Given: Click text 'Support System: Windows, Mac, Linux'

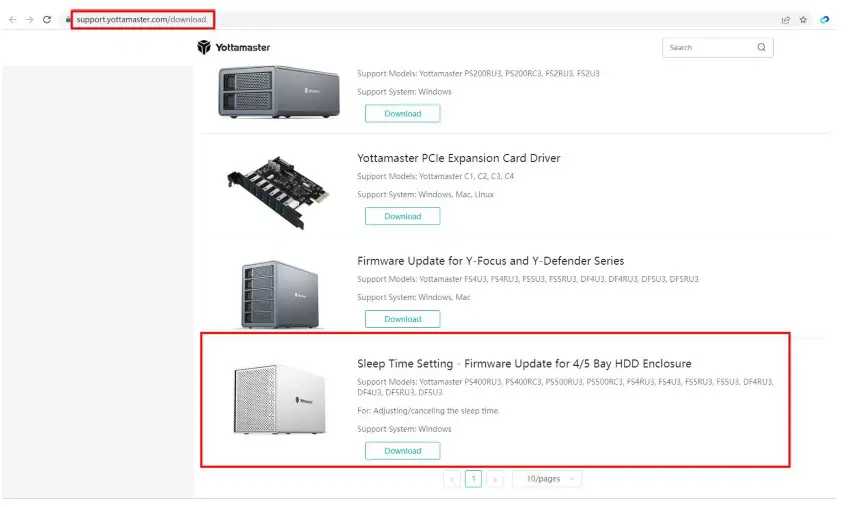Looking at the screenshot, I should click(x=426, y=195).
